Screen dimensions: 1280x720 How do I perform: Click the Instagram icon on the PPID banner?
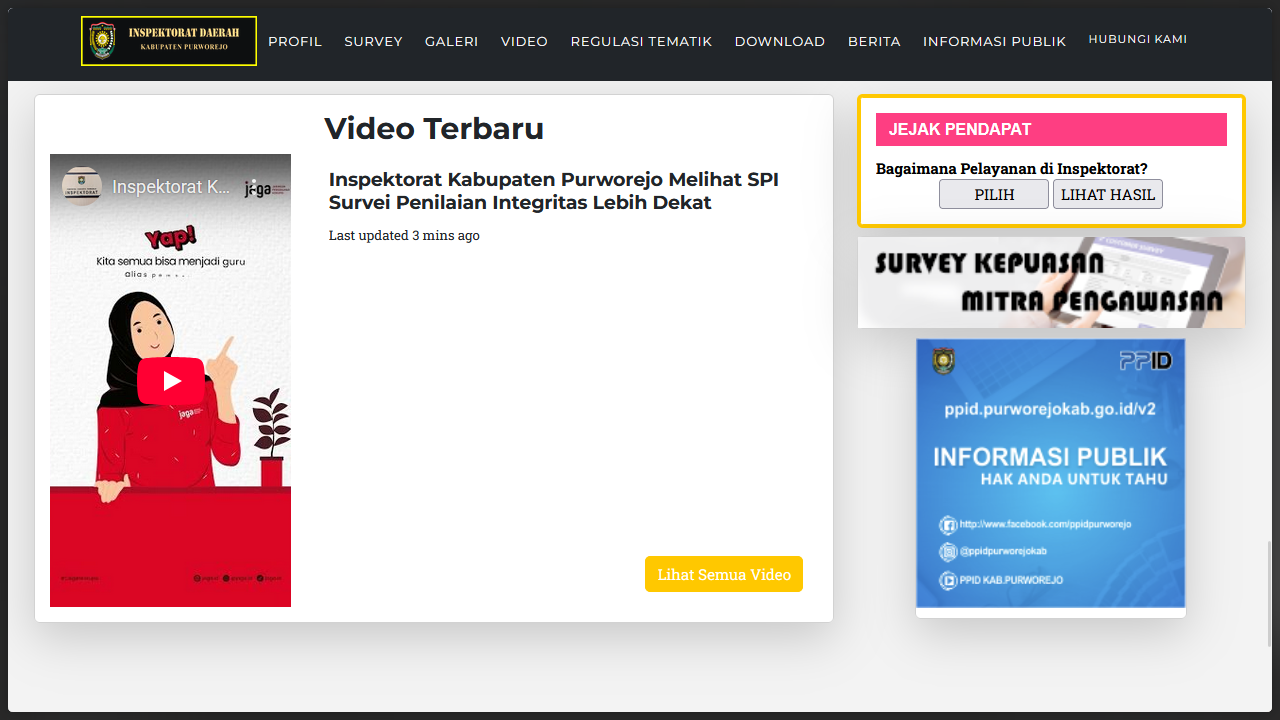[x=948, y=552]
